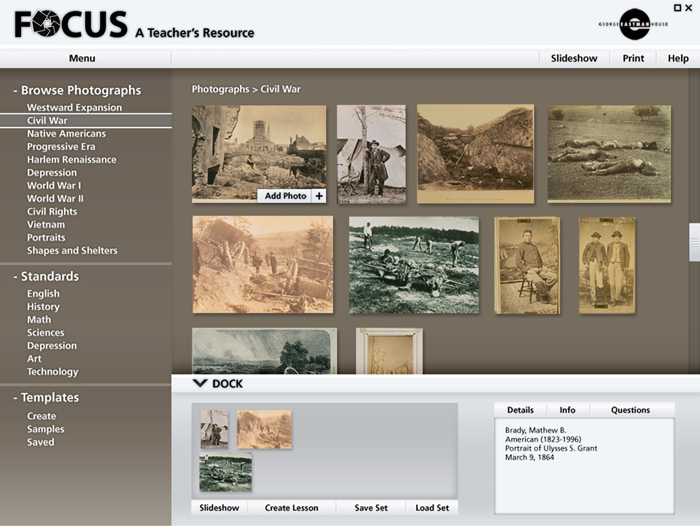Open the Civil Rights category
700x526 pixels.
[52, 211]
